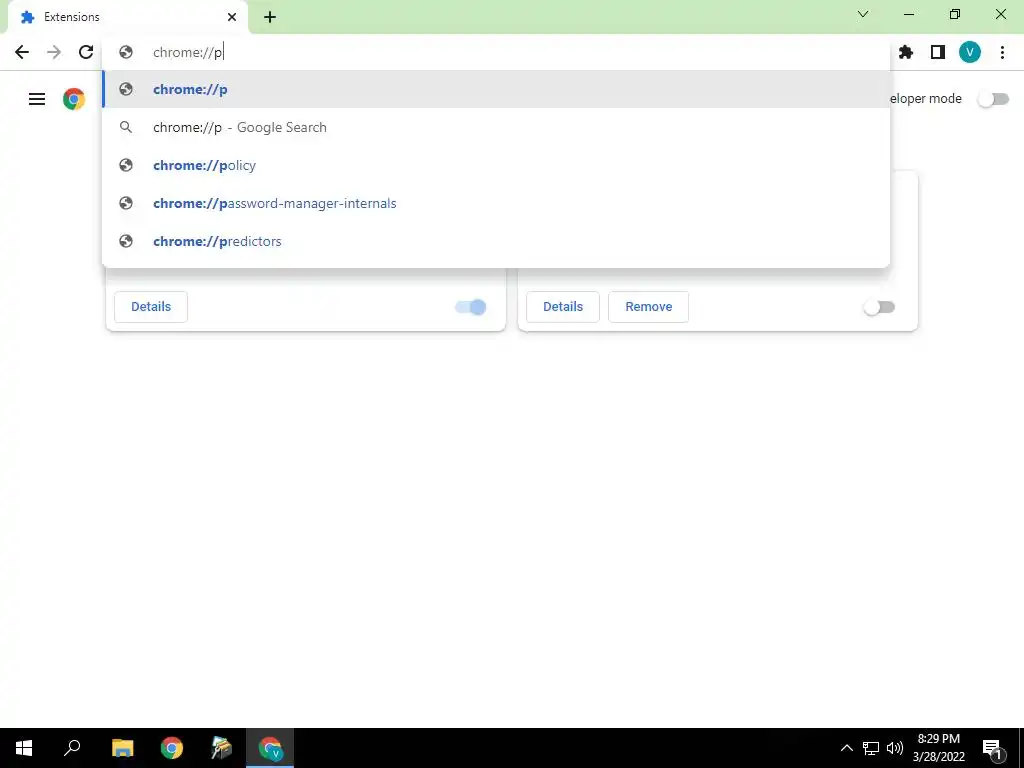This screenshot has height=768, width=1024.
Task: Enable the second extension's toggle
Action: pos(879,307)
